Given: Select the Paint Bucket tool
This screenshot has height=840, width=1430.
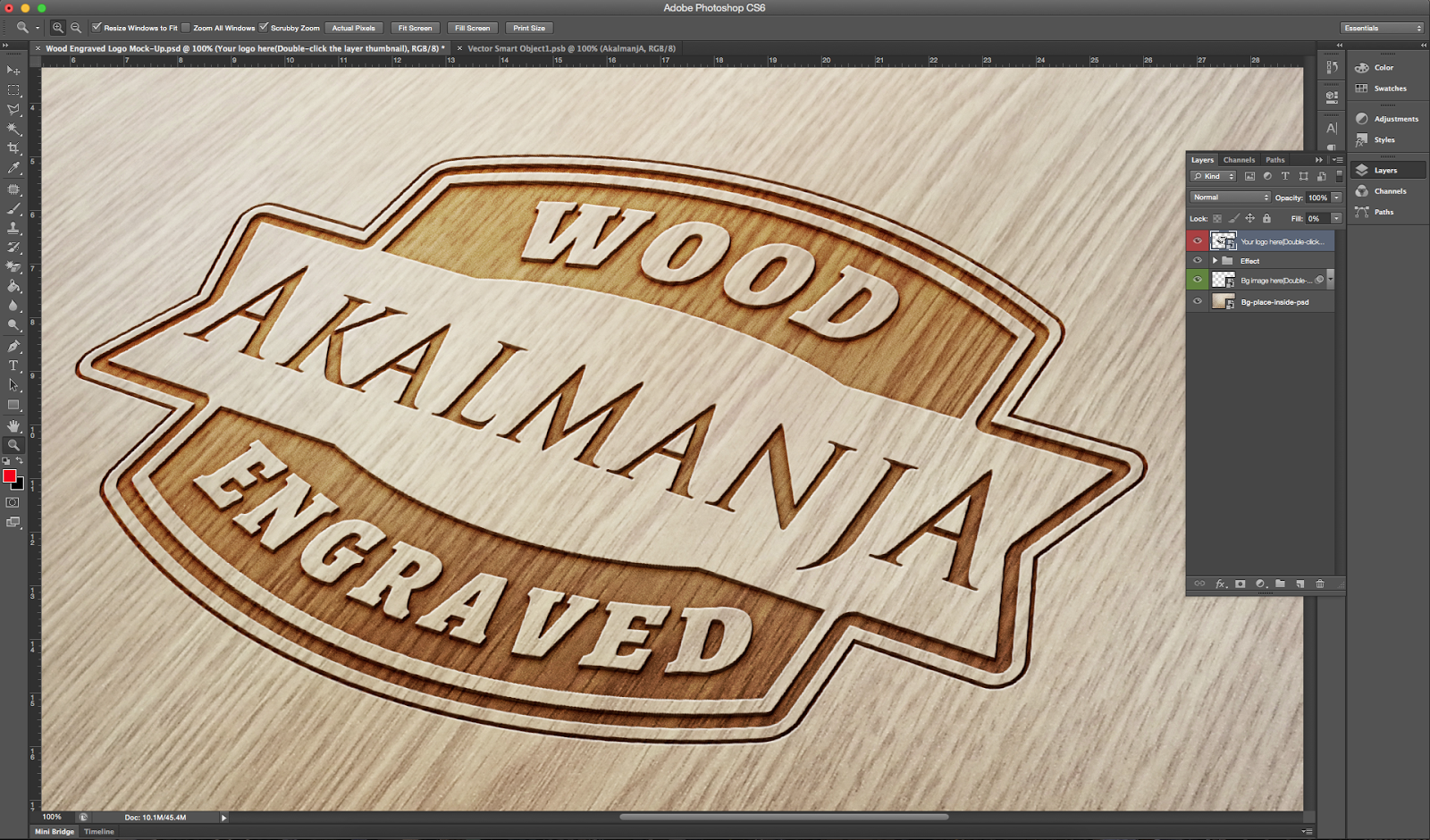Looking at the screenshot, I should [x=13, y=286].
